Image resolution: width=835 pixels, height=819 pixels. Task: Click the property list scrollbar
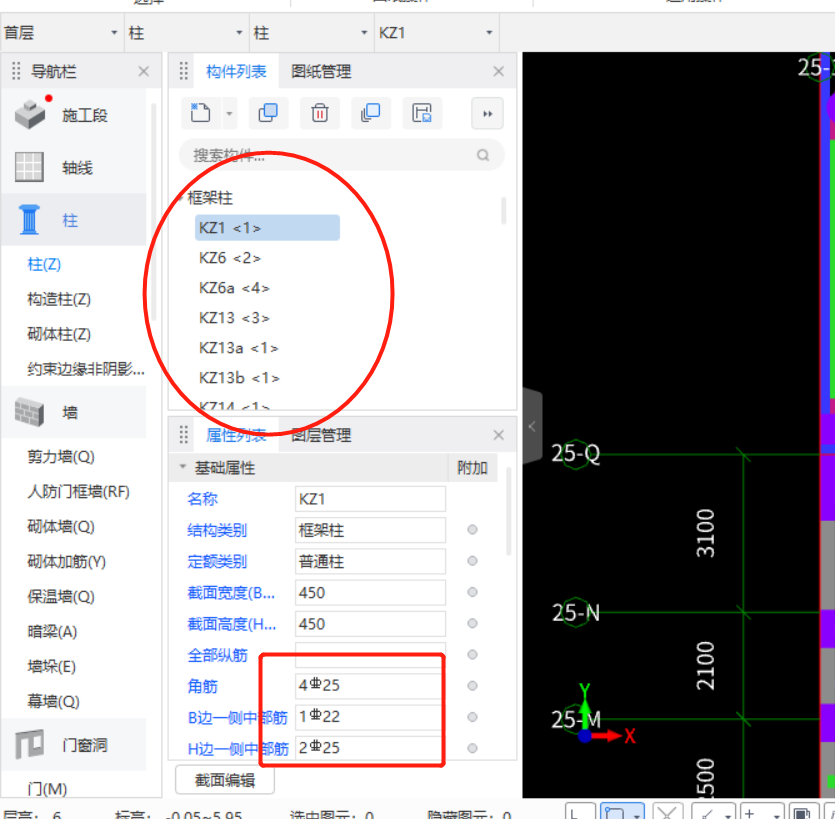(x=508, y=511)
